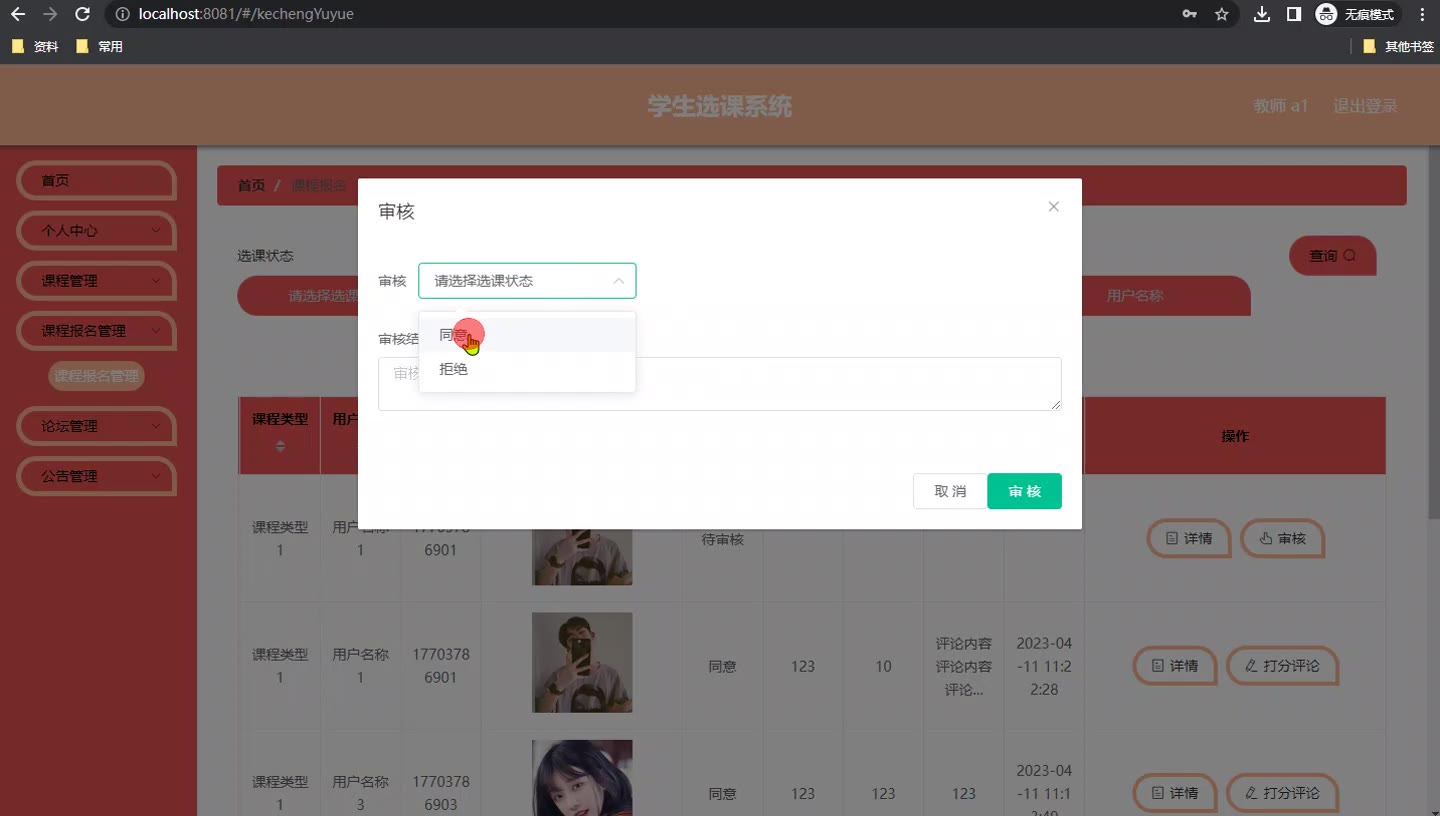Click 教师 a1 in the header
This screenshot has height=816, width=1440.
point(1280,106)
